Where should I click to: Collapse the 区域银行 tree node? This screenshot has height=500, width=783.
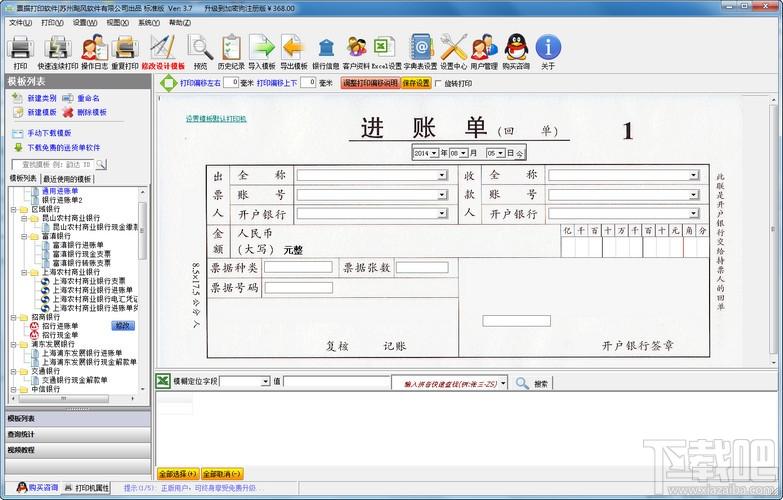[x=14, y=209]
